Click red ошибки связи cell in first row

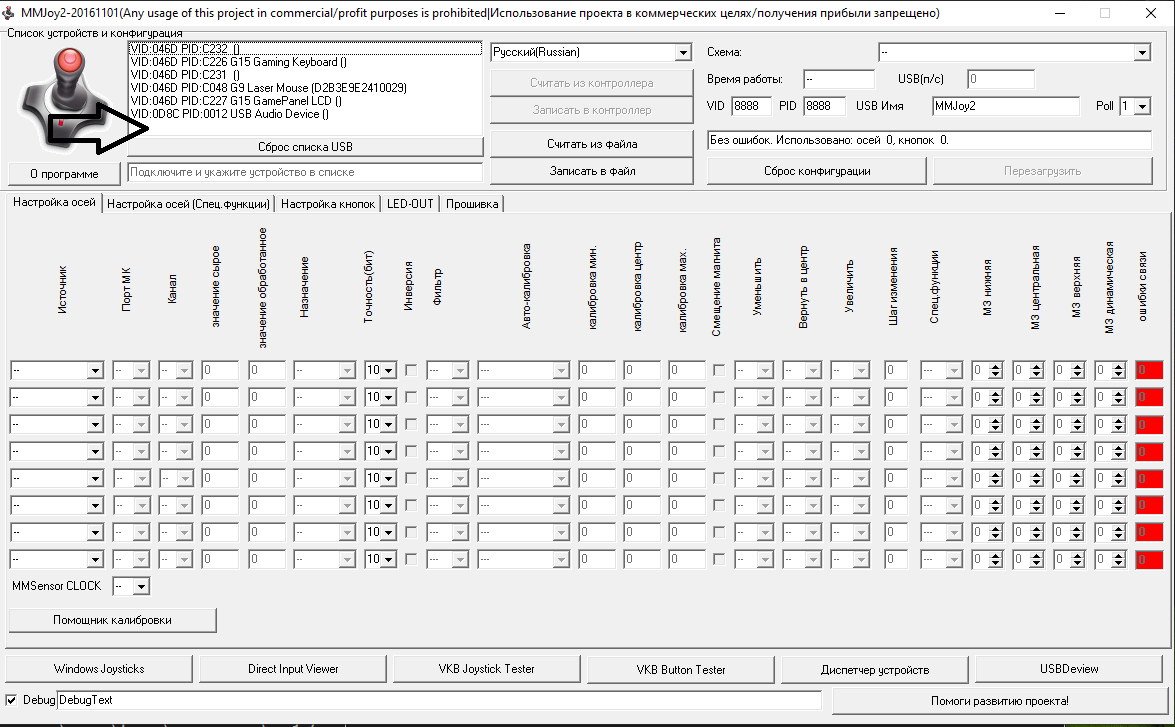1150,370
